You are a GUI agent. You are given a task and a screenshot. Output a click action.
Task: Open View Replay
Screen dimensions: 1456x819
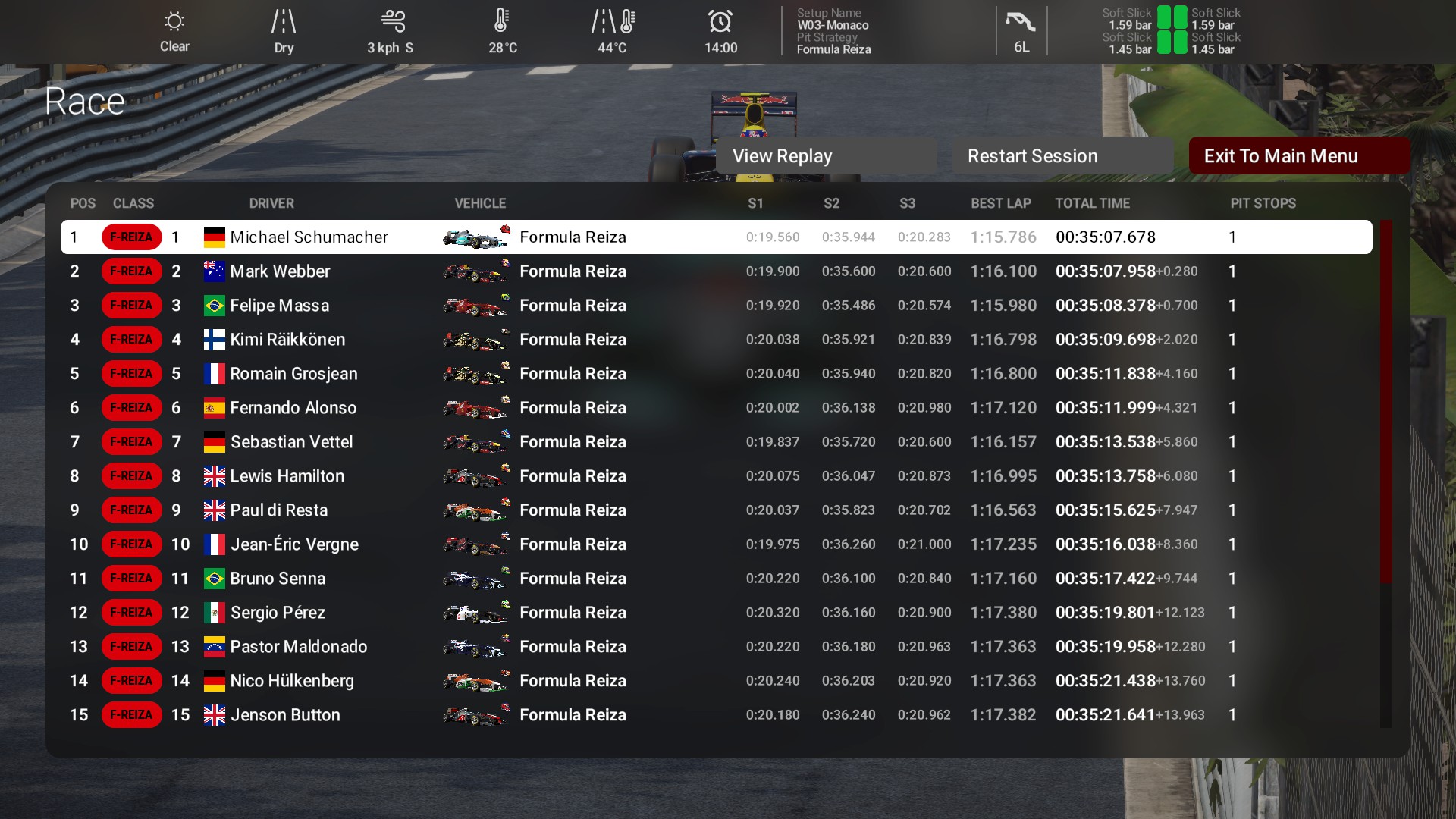827,156
